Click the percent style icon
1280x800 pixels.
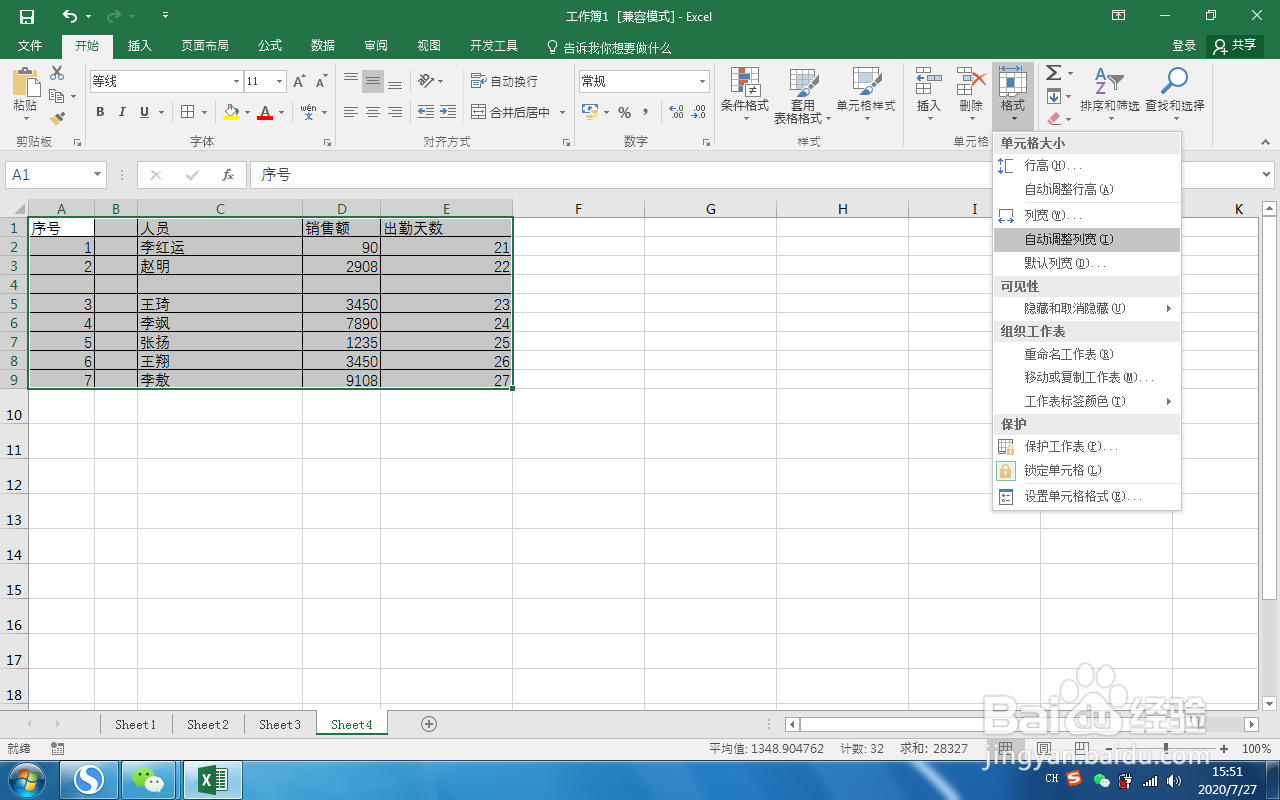(624, 112)
